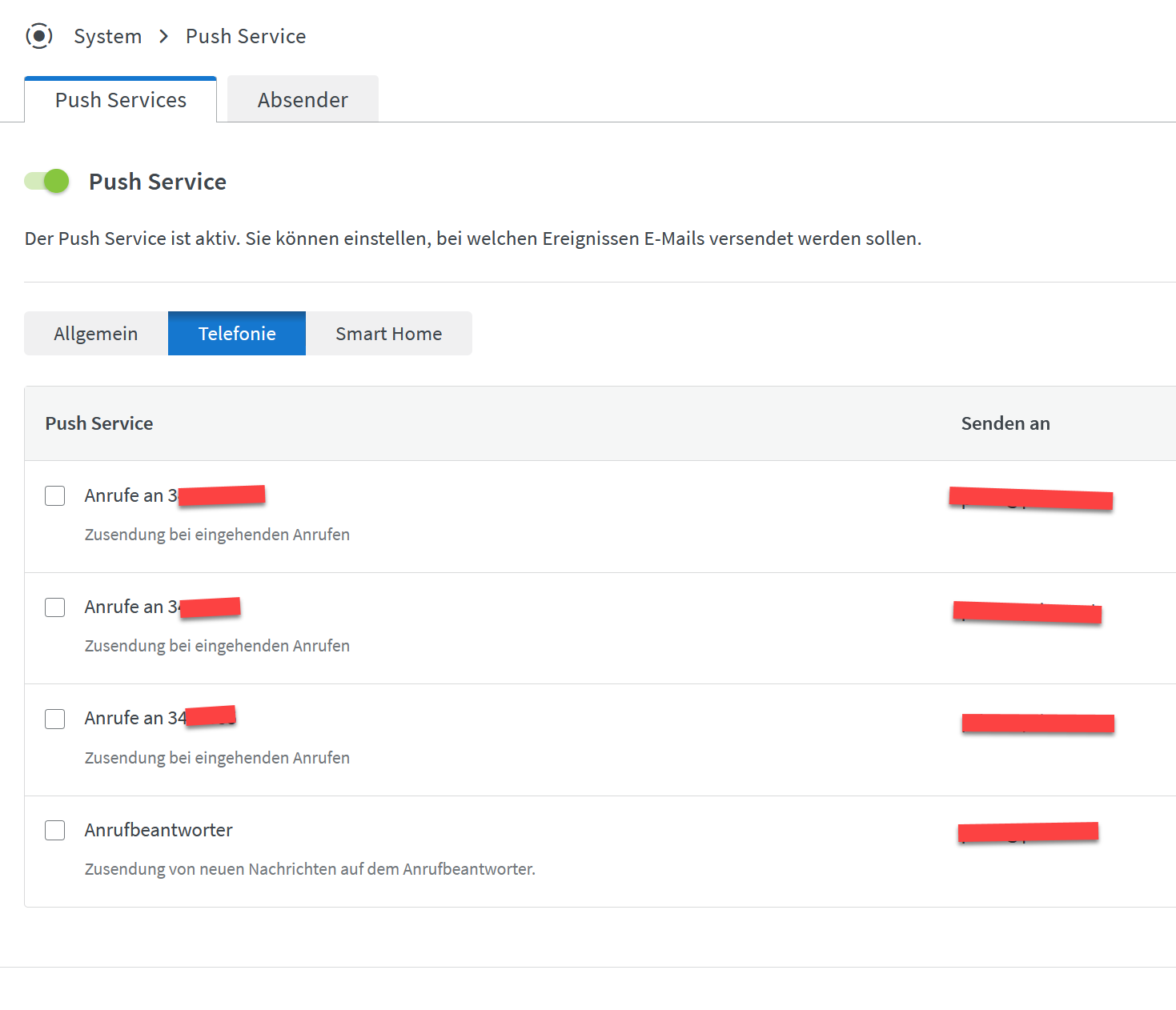Disable the Push Service toggle switch
1176x1010 pixels.
[x=46, y=181]
